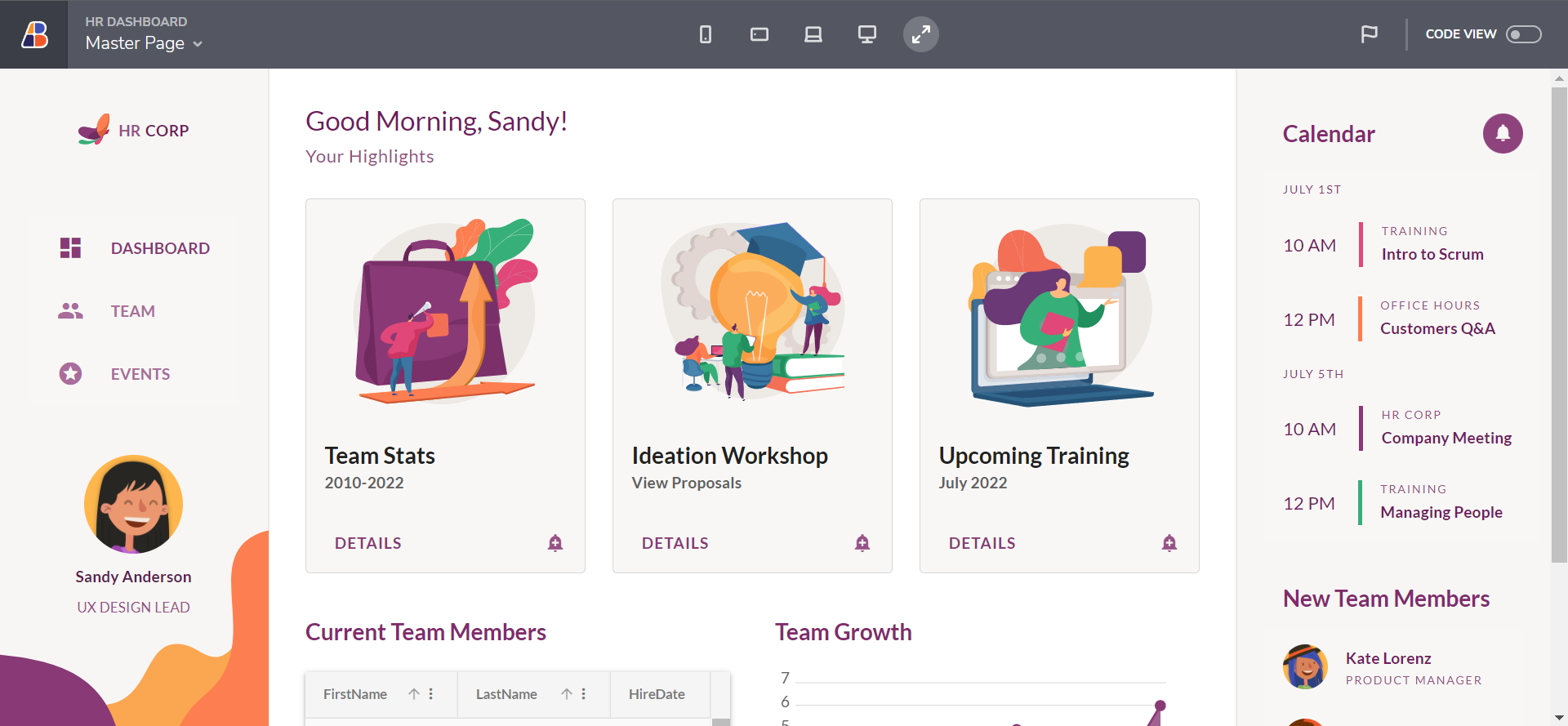
Task: Select the desktop monitor preview icon
Action: point(867,34)
